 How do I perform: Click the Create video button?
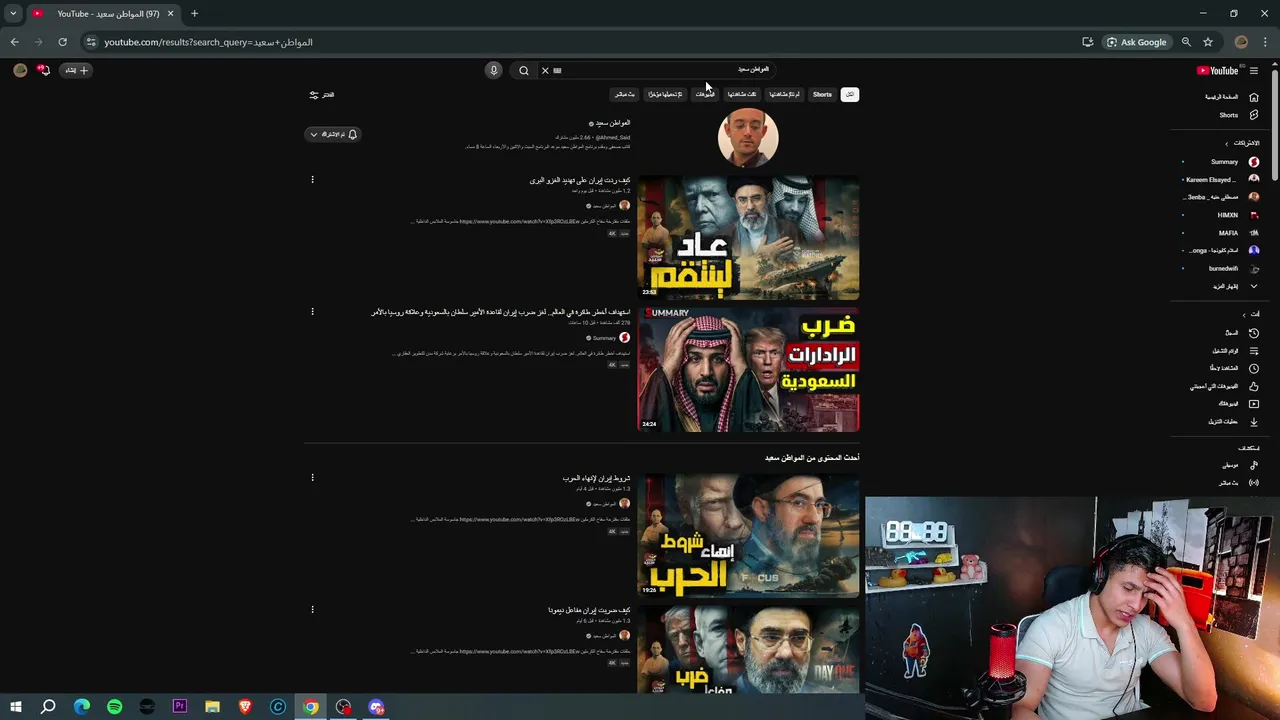76,70
